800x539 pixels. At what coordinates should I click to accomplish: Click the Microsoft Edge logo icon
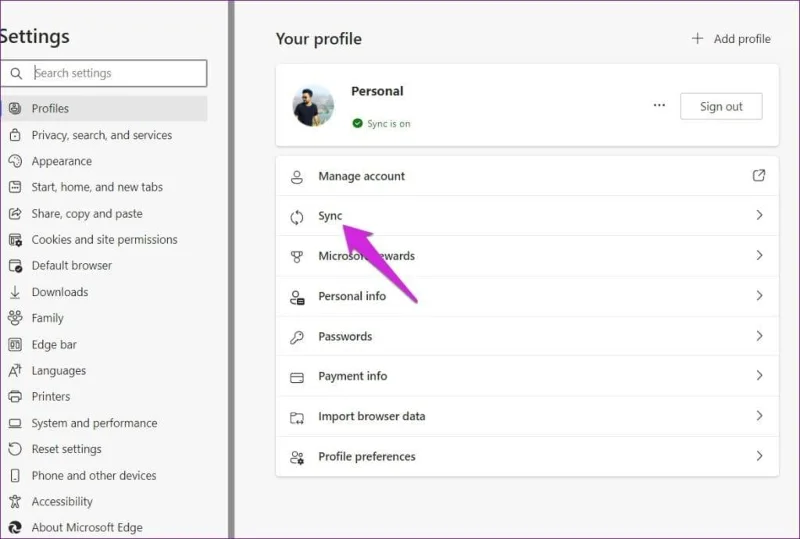click(x=15, y=527)
